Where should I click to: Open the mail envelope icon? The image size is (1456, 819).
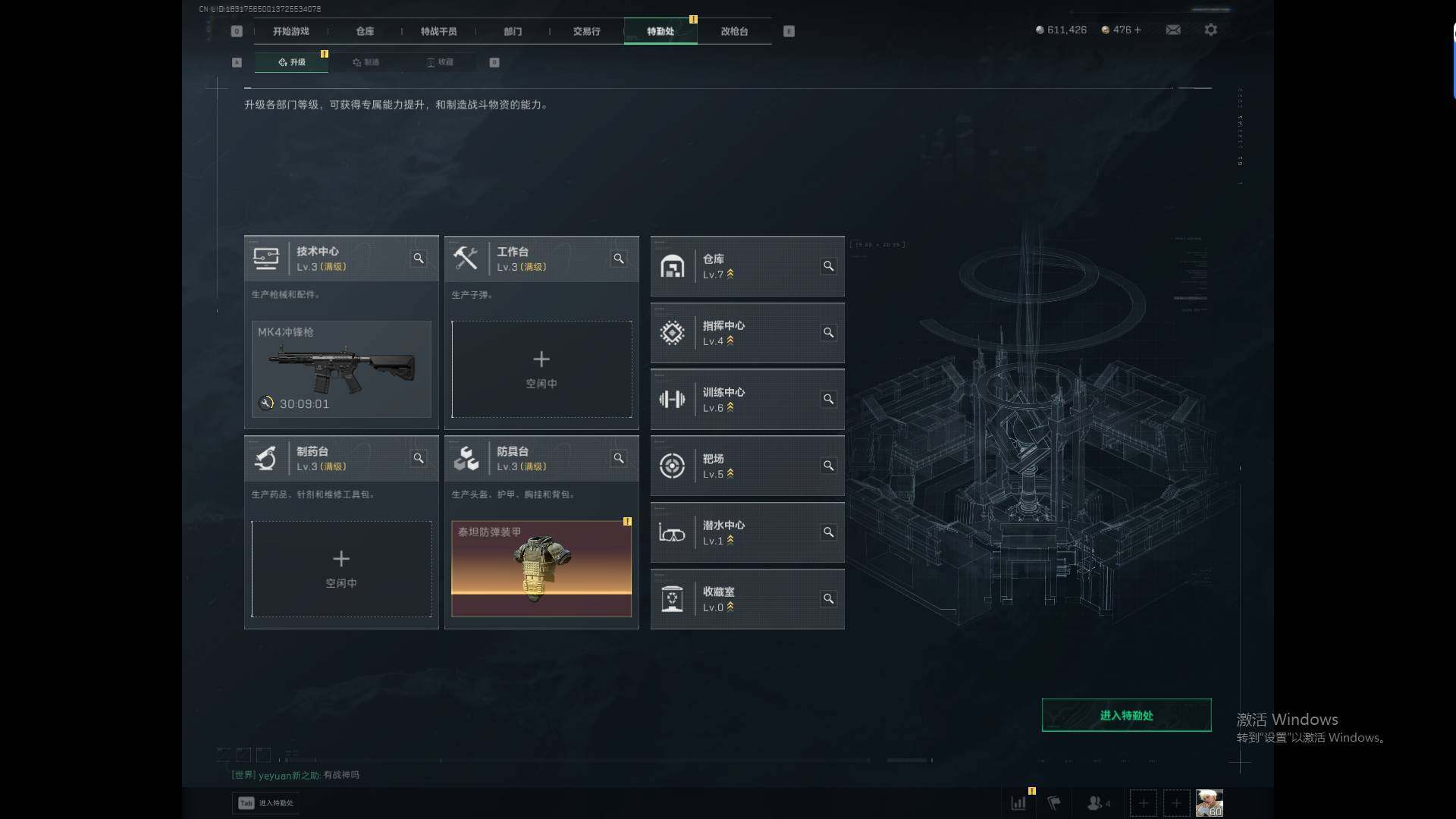(1173, 30)
